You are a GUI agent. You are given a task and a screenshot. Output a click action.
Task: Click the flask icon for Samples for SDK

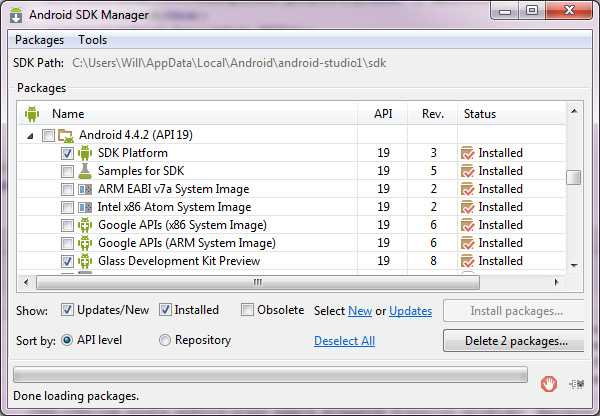pos(85,171)
